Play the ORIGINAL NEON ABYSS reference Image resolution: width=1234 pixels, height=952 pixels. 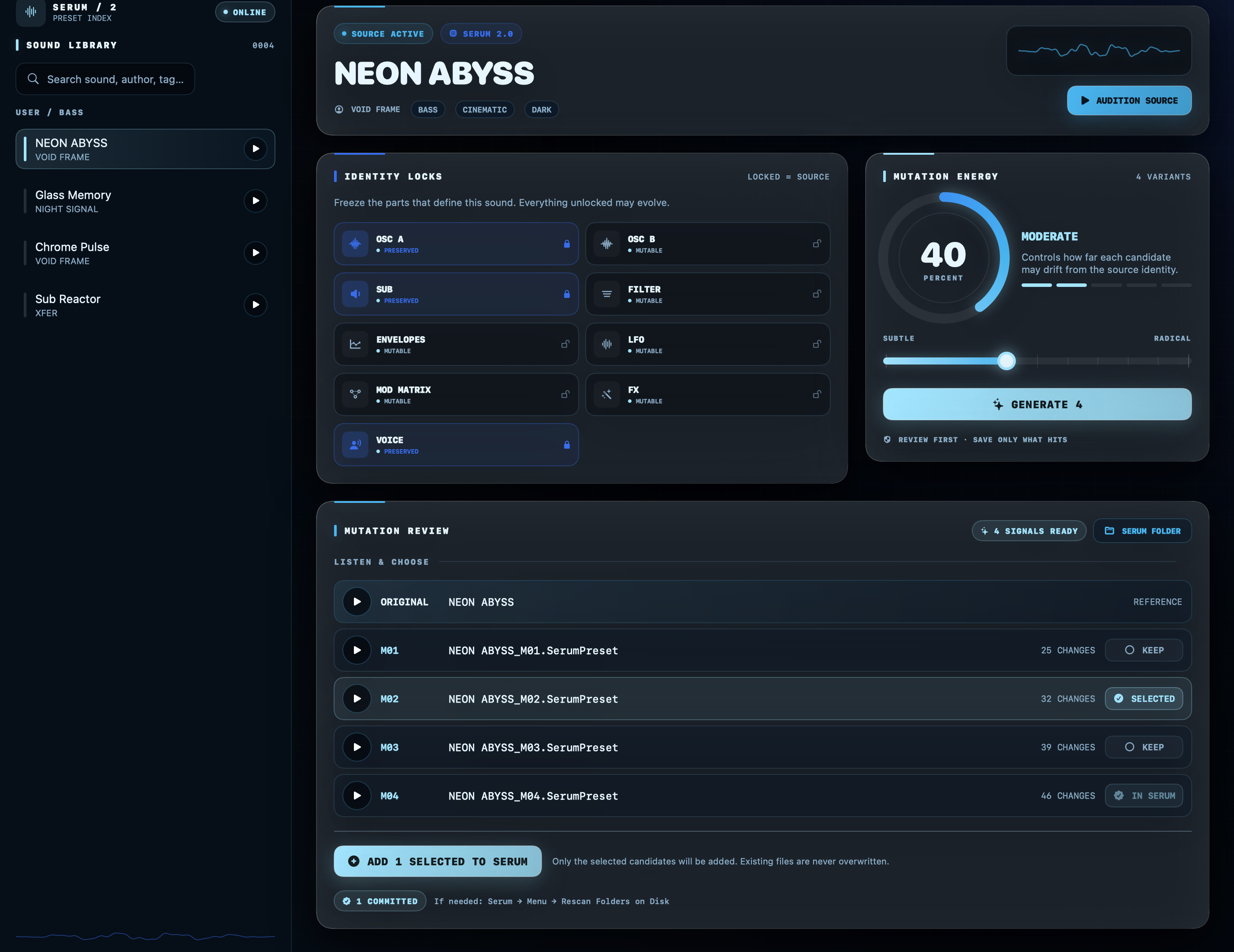pyautogui.click(x=357, y=602)
